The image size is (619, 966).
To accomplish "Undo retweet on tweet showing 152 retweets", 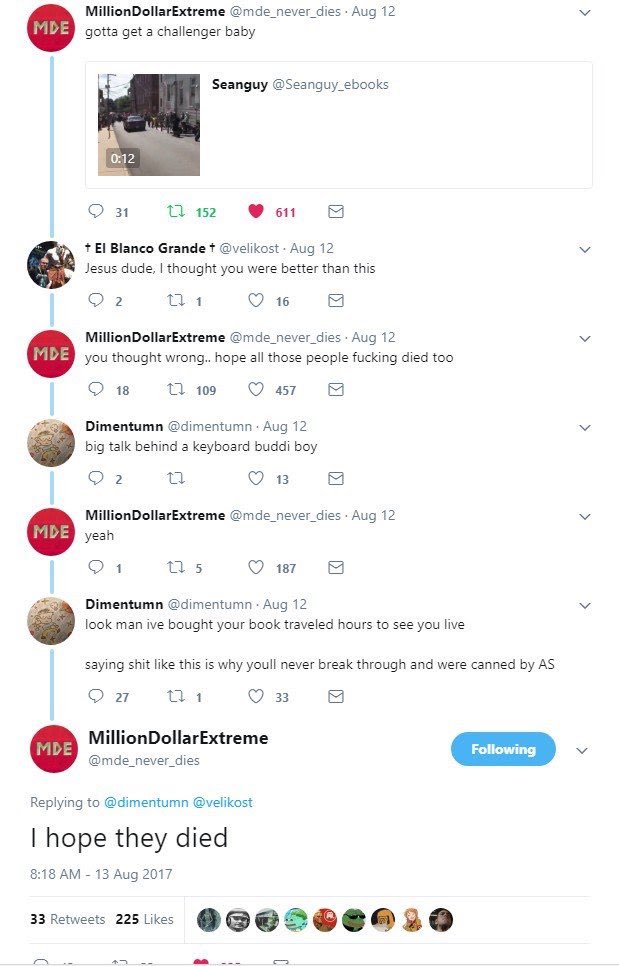I will click(177, 212).
